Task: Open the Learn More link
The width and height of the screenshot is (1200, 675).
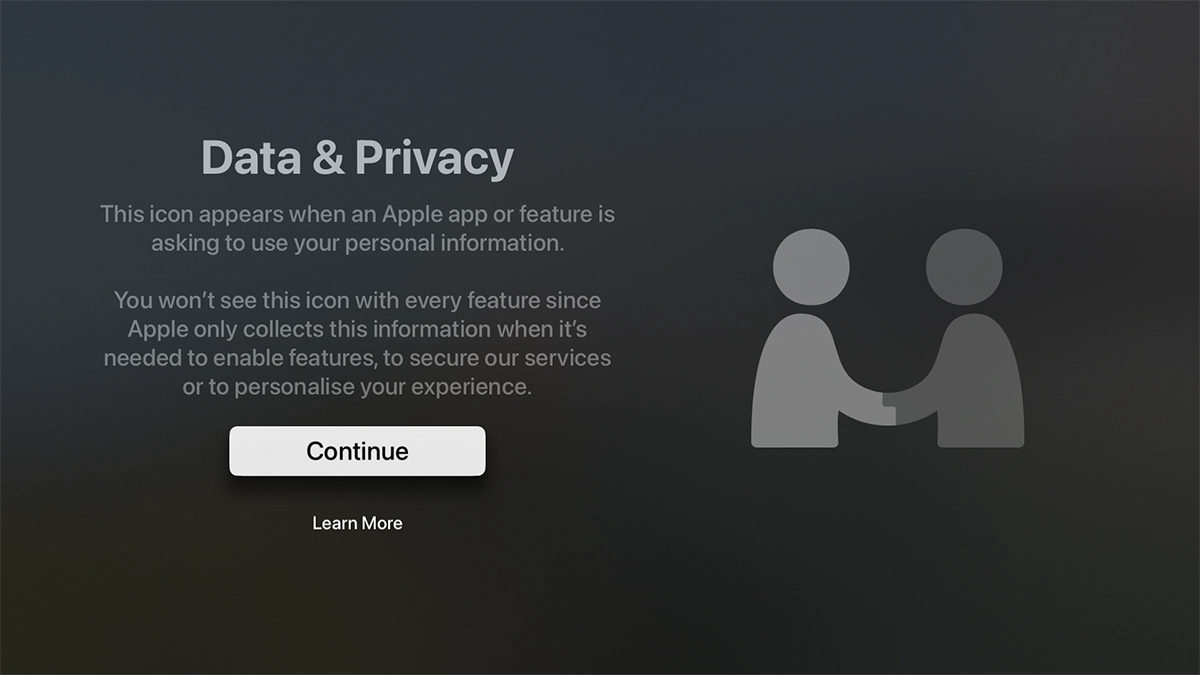Action: (357, 523)
